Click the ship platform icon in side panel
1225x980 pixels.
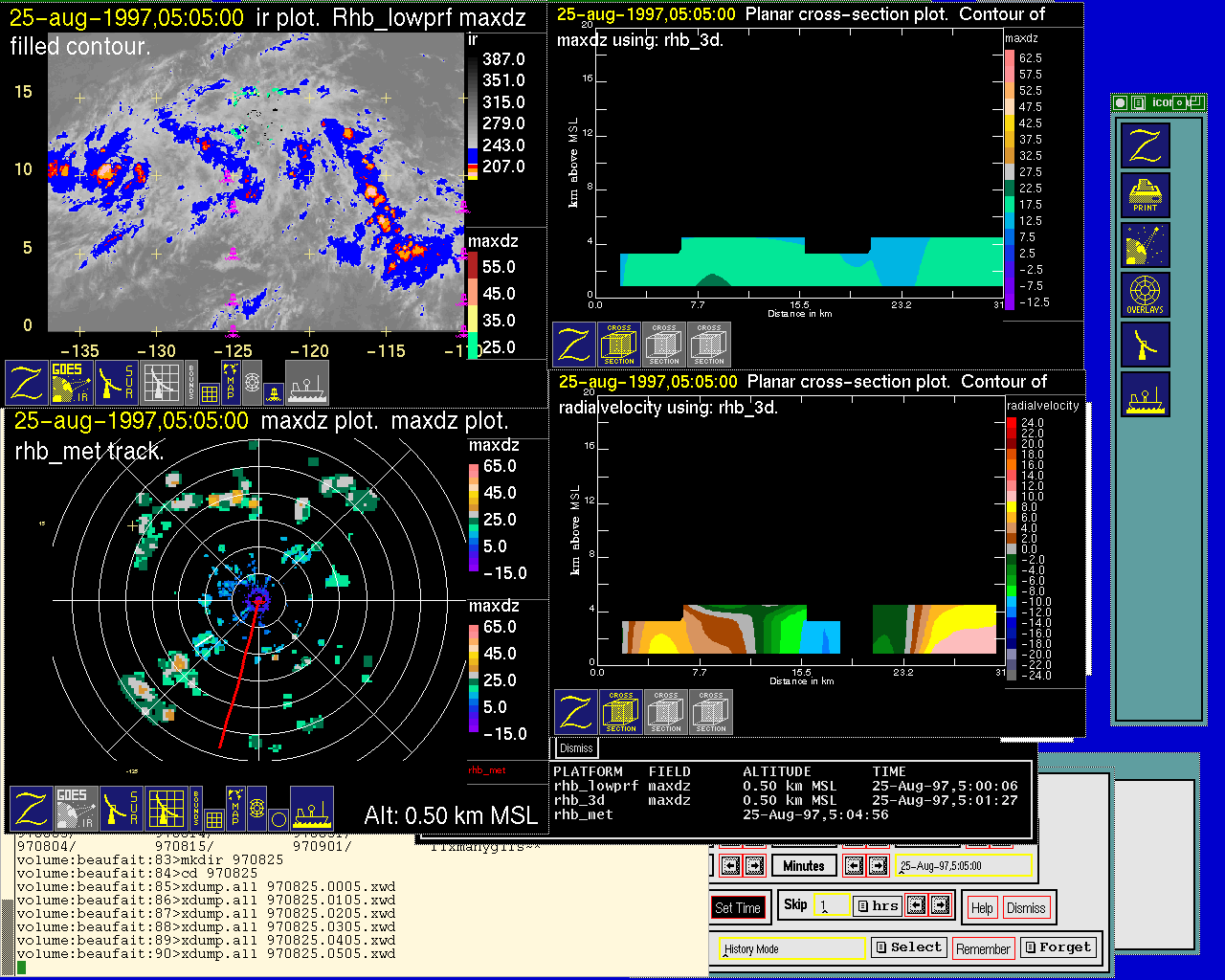1146,394
